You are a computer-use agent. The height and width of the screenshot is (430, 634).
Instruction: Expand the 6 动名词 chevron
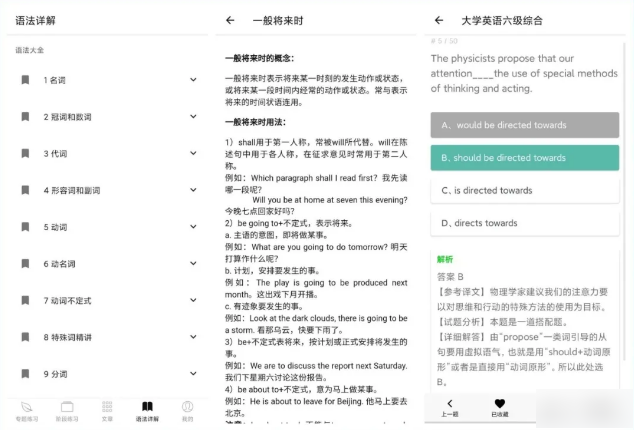point(193,263)
